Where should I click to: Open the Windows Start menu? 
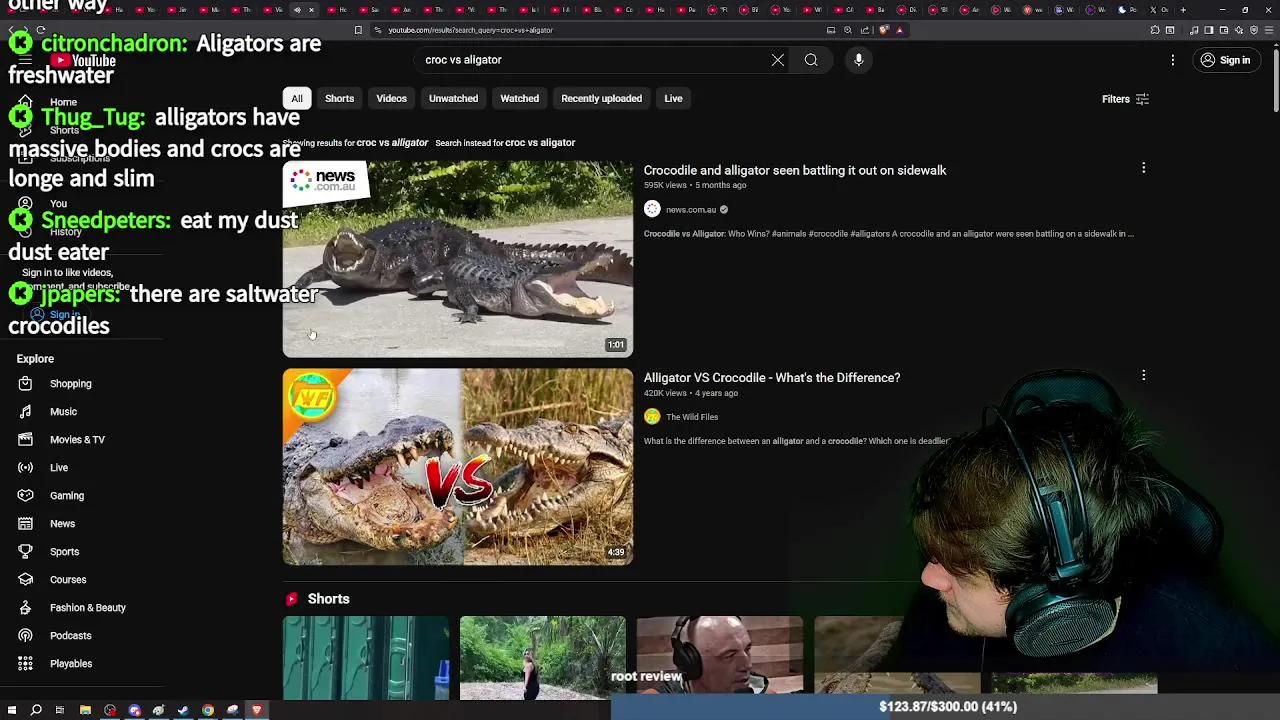tap(12, 710)
